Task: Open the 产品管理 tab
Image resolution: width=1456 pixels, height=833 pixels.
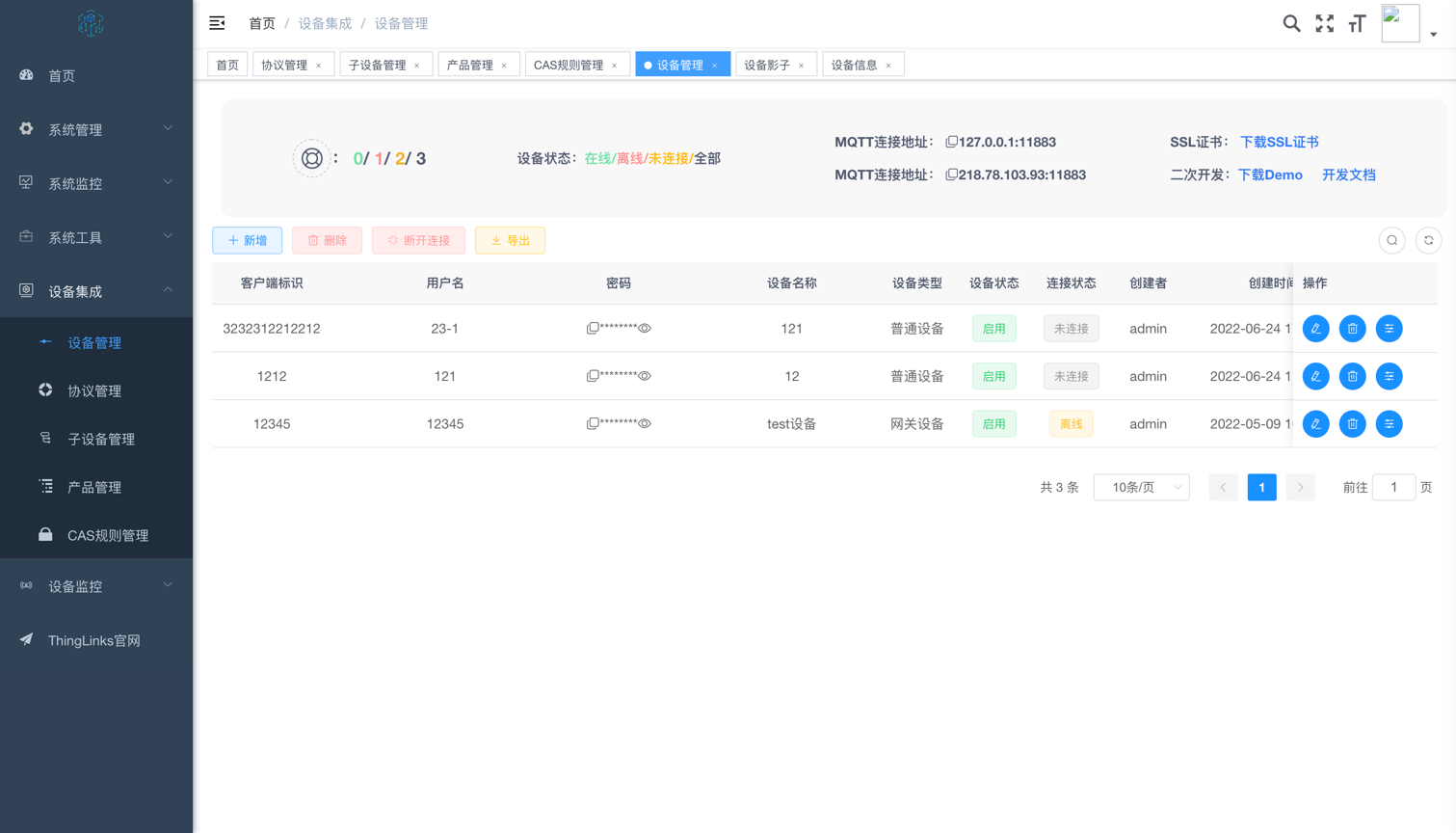Action: 472,63
